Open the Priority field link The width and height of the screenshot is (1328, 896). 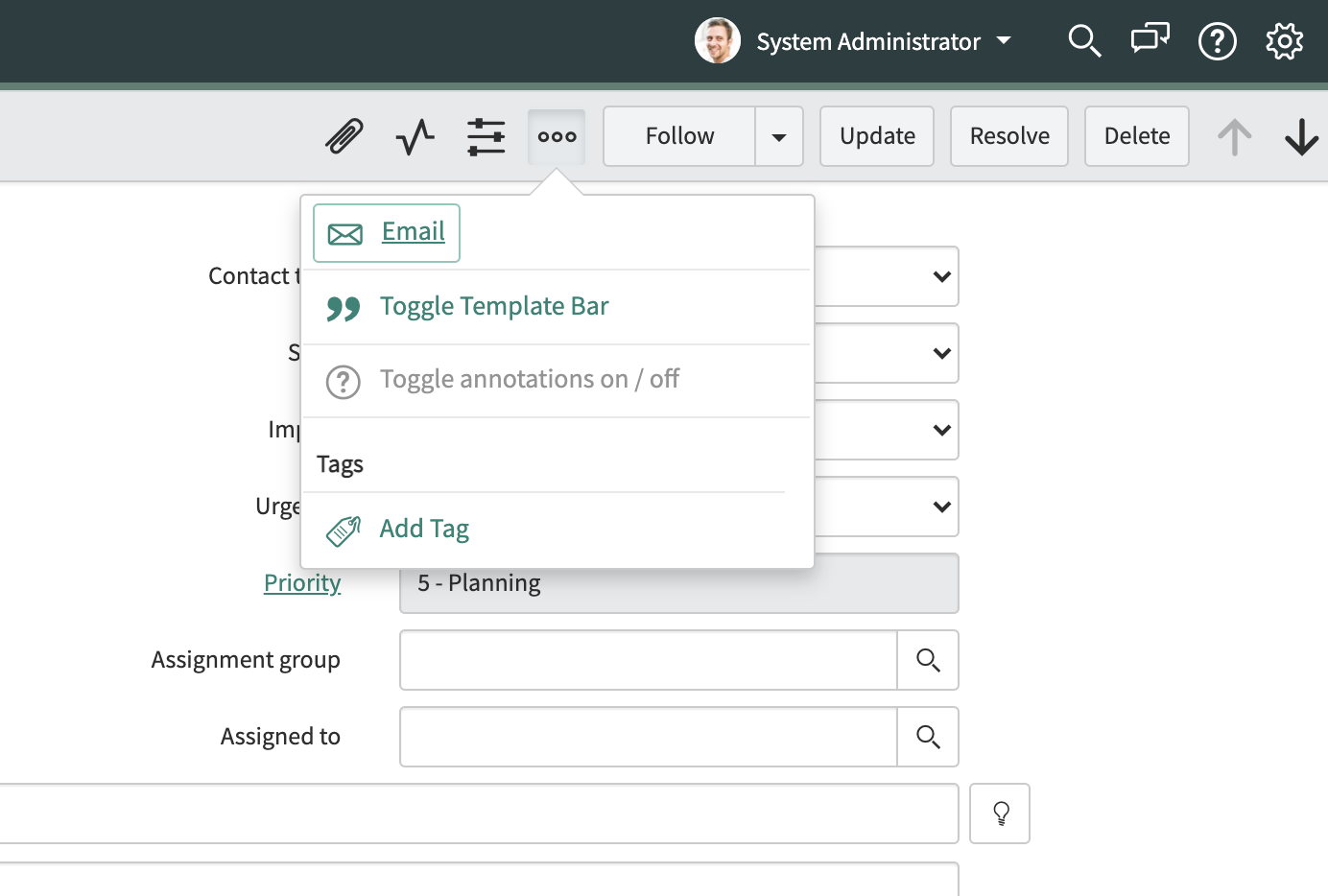click(x=302, y=582)
